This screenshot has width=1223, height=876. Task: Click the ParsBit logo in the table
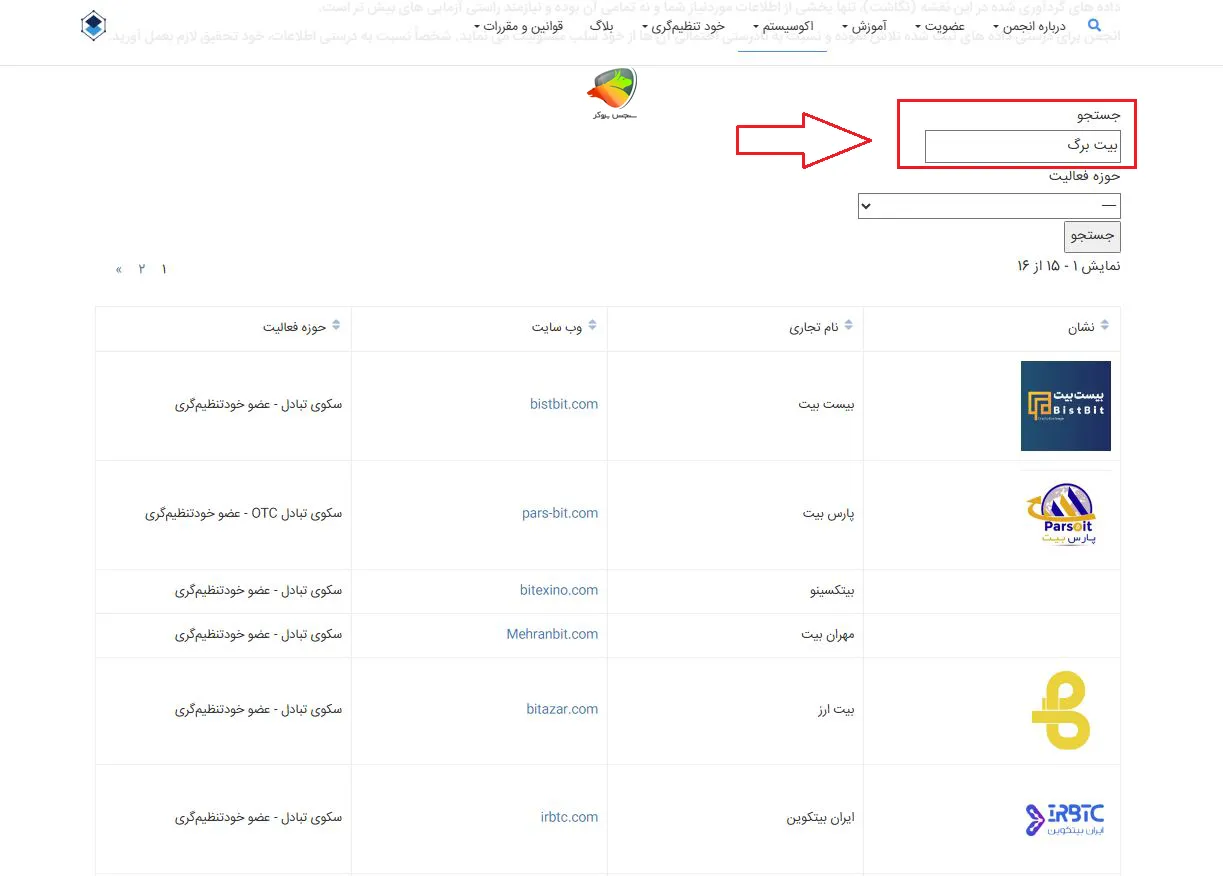tap(1063, 513)
